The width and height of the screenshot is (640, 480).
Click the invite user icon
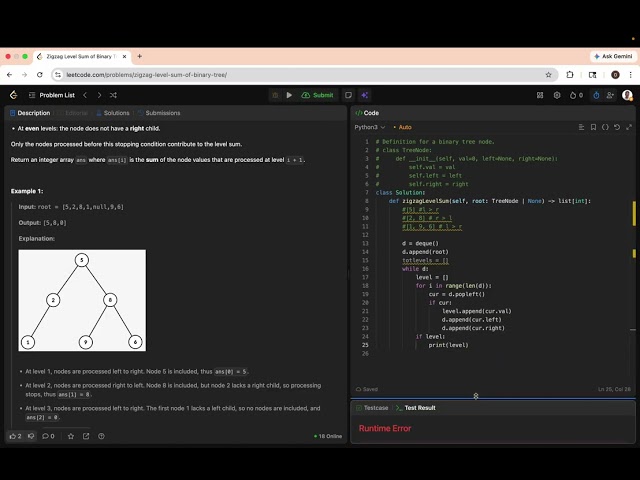[x=610, y=95]
